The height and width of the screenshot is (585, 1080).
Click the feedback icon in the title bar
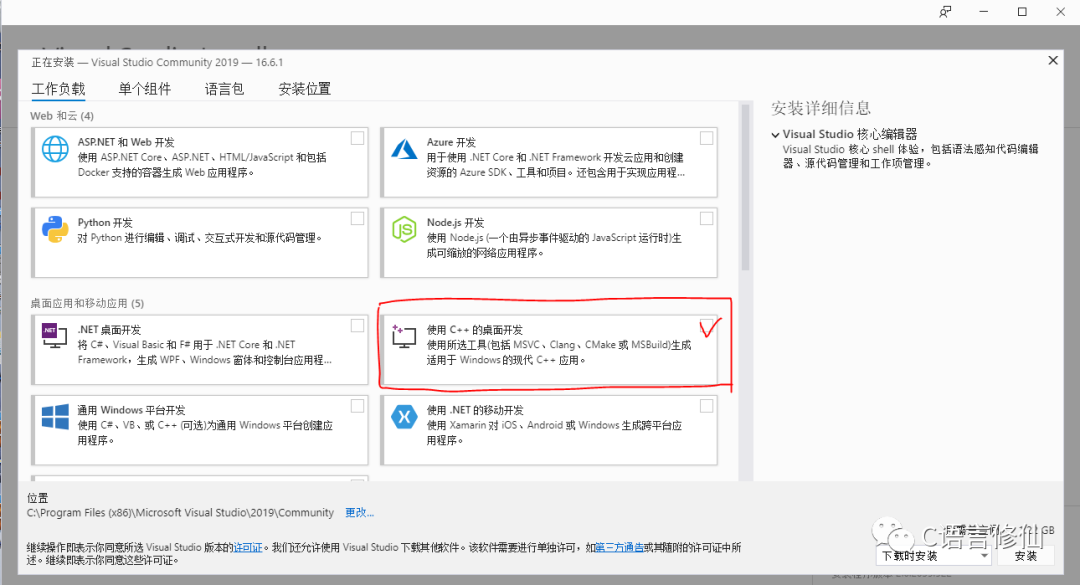point(945,12)
